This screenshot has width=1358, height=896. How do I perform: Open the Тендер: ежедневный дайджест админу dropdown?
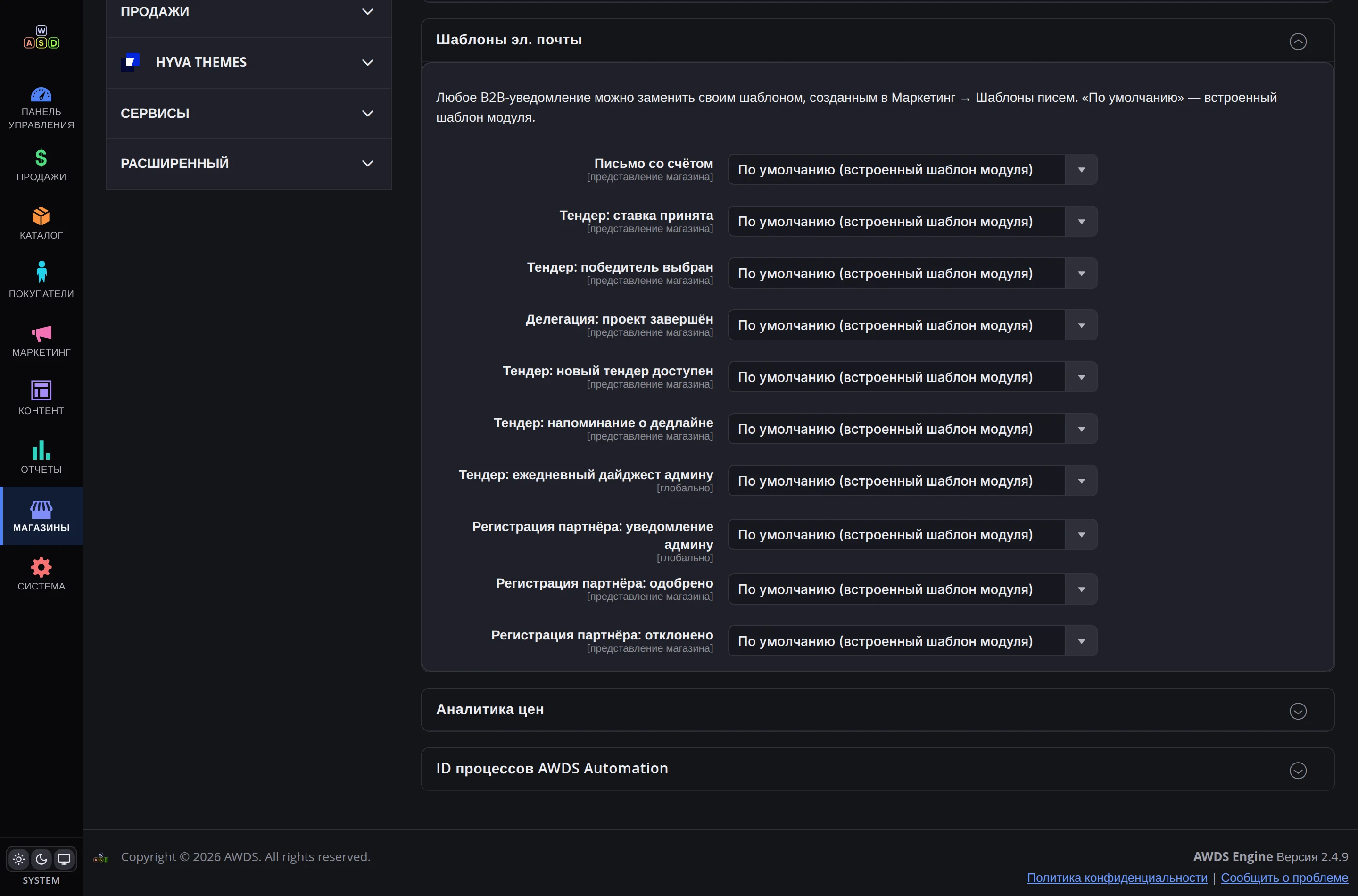coord(912,481)
